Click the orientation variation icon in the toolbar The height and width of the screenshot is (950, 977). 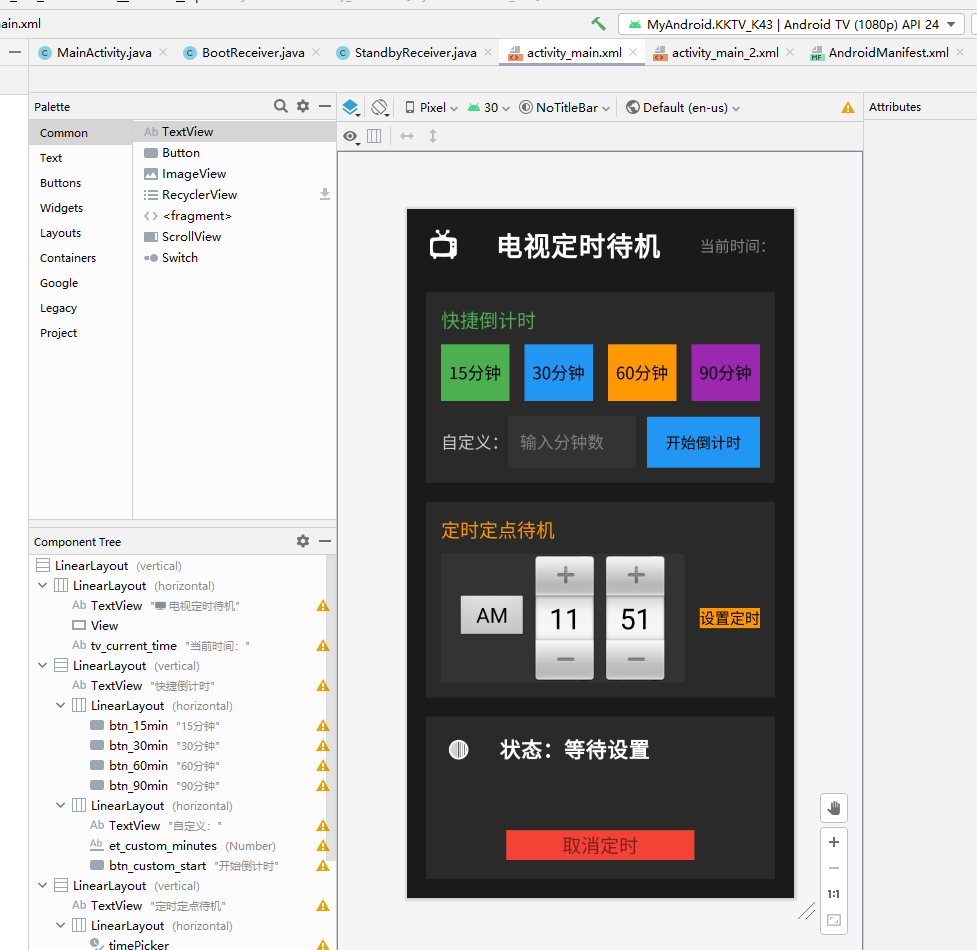pos(381,106)
